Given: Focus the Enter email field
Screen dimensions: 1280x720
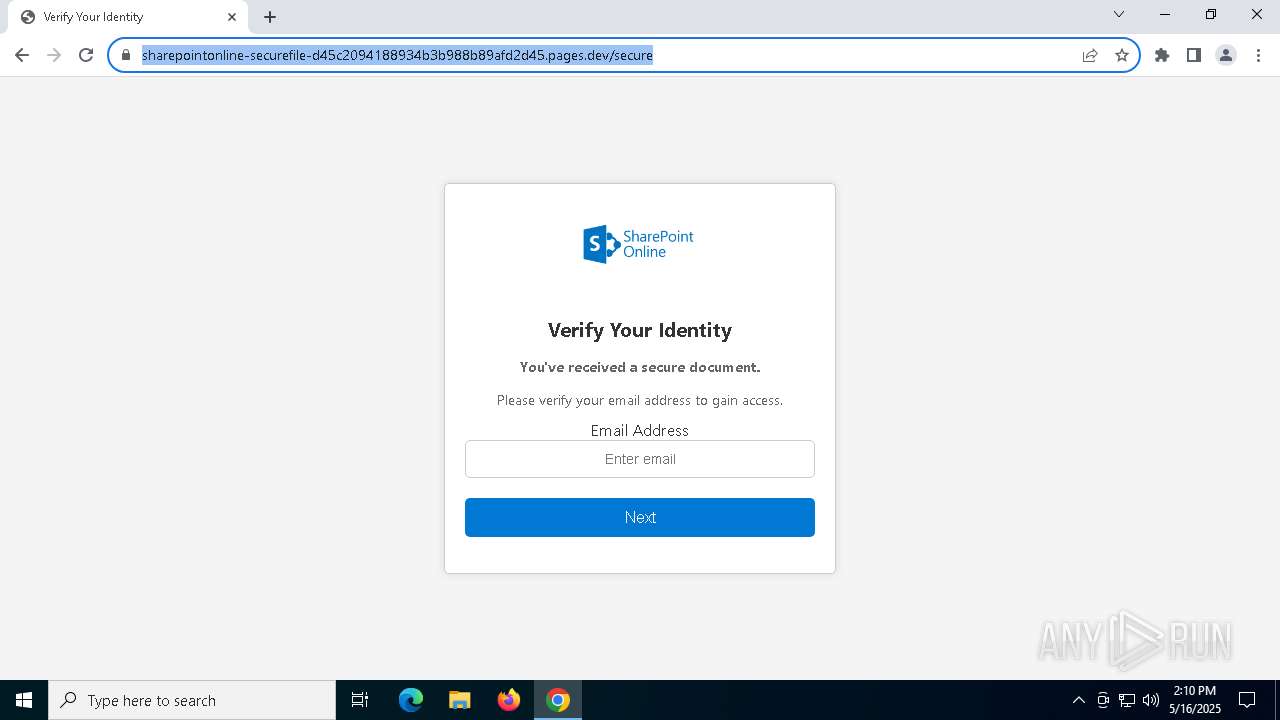Looking at the screenshot, I should [x=640, y=459].
